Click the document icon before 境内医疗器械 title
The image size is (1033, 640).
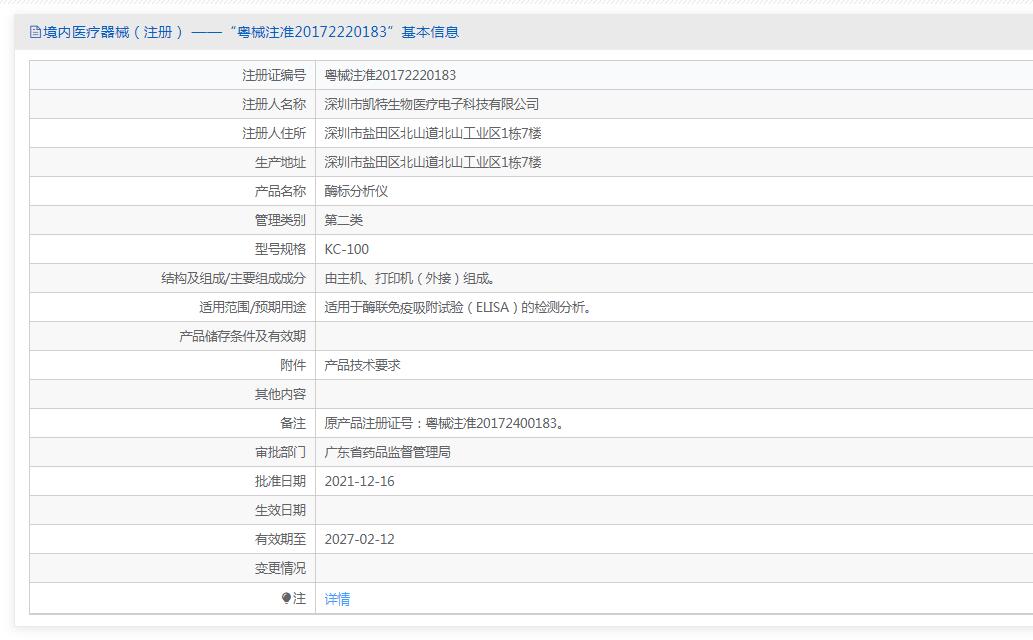35,32
